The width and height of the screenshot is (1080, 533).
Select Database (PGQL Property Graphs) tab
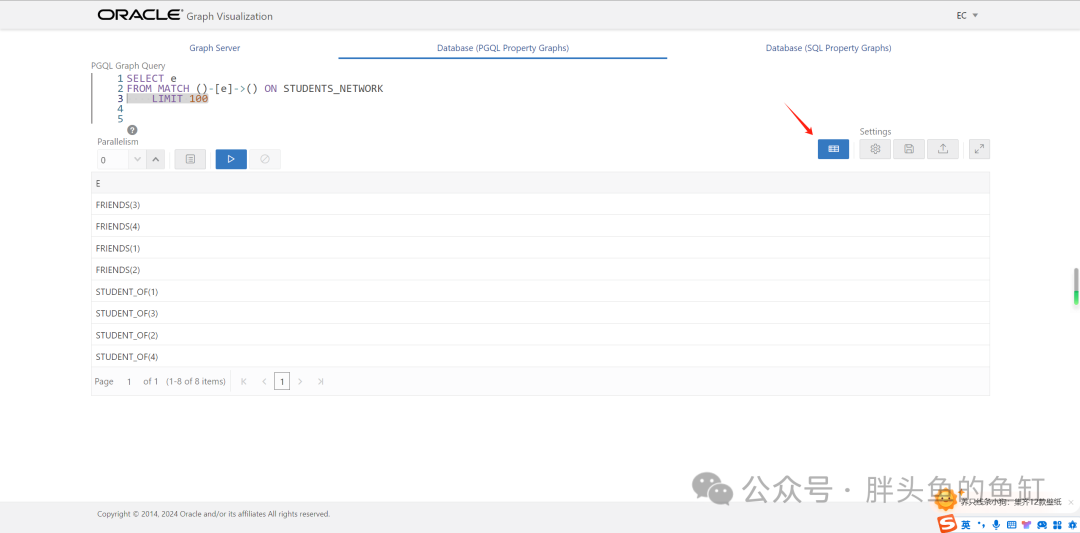click(503, 48)
